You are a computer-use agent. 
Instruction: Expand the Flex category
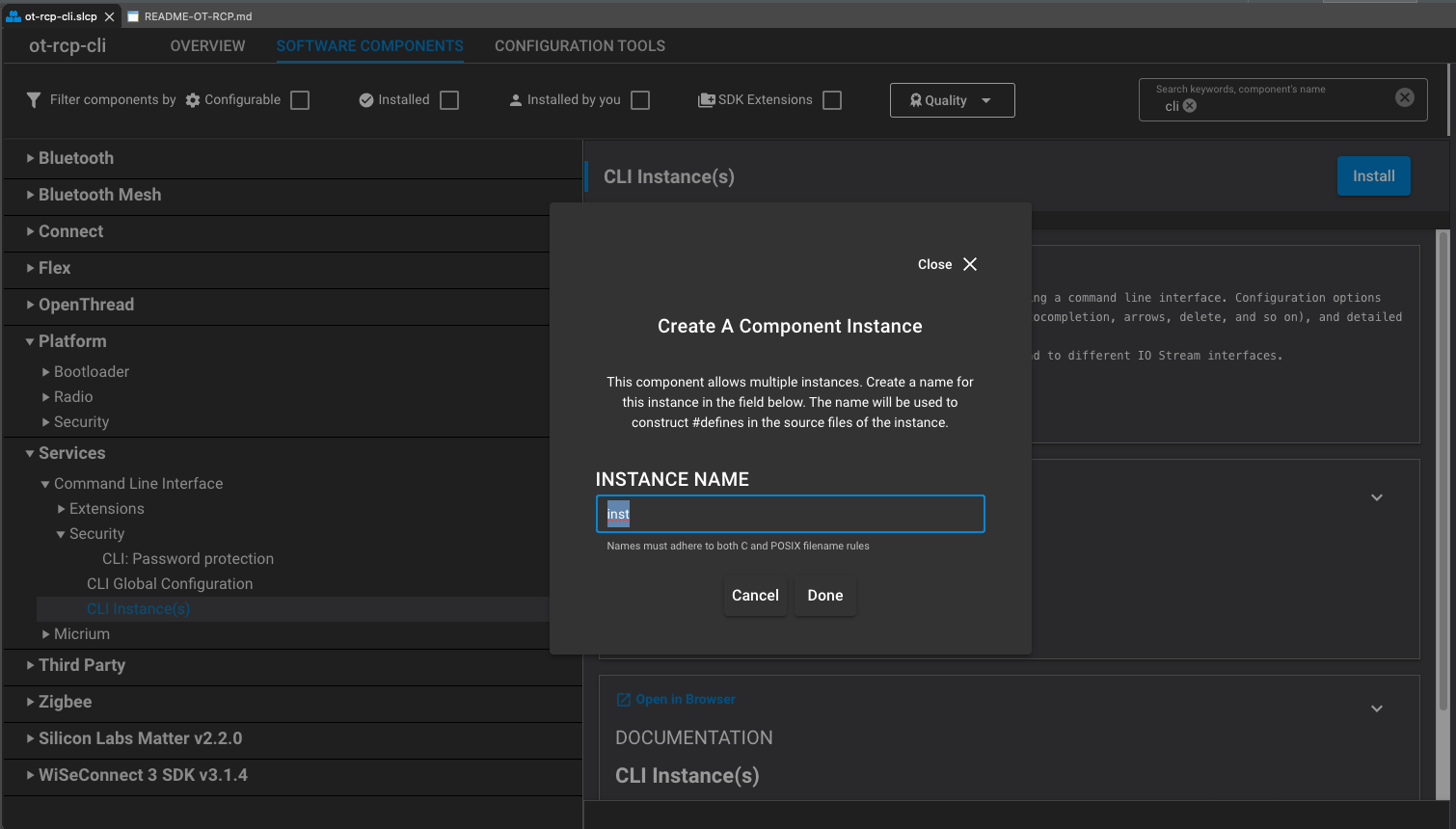(31, 268)
